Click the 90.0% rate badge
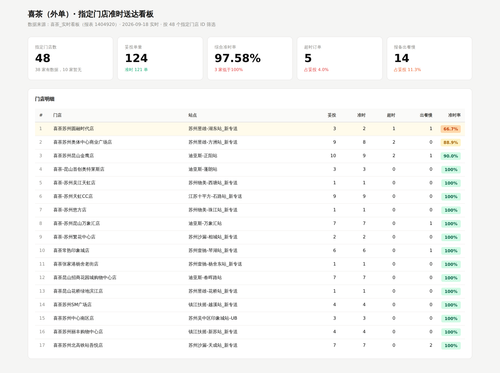 tap(451, 156)
